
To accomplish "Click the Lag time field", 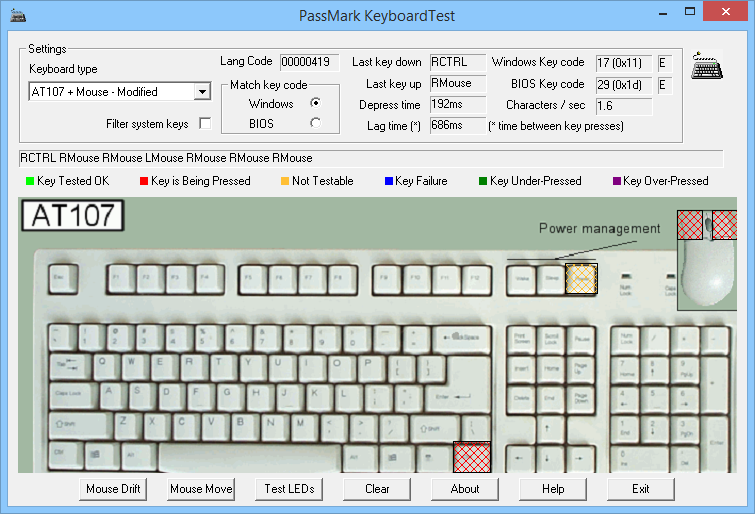I will click(x=457, y=125).
